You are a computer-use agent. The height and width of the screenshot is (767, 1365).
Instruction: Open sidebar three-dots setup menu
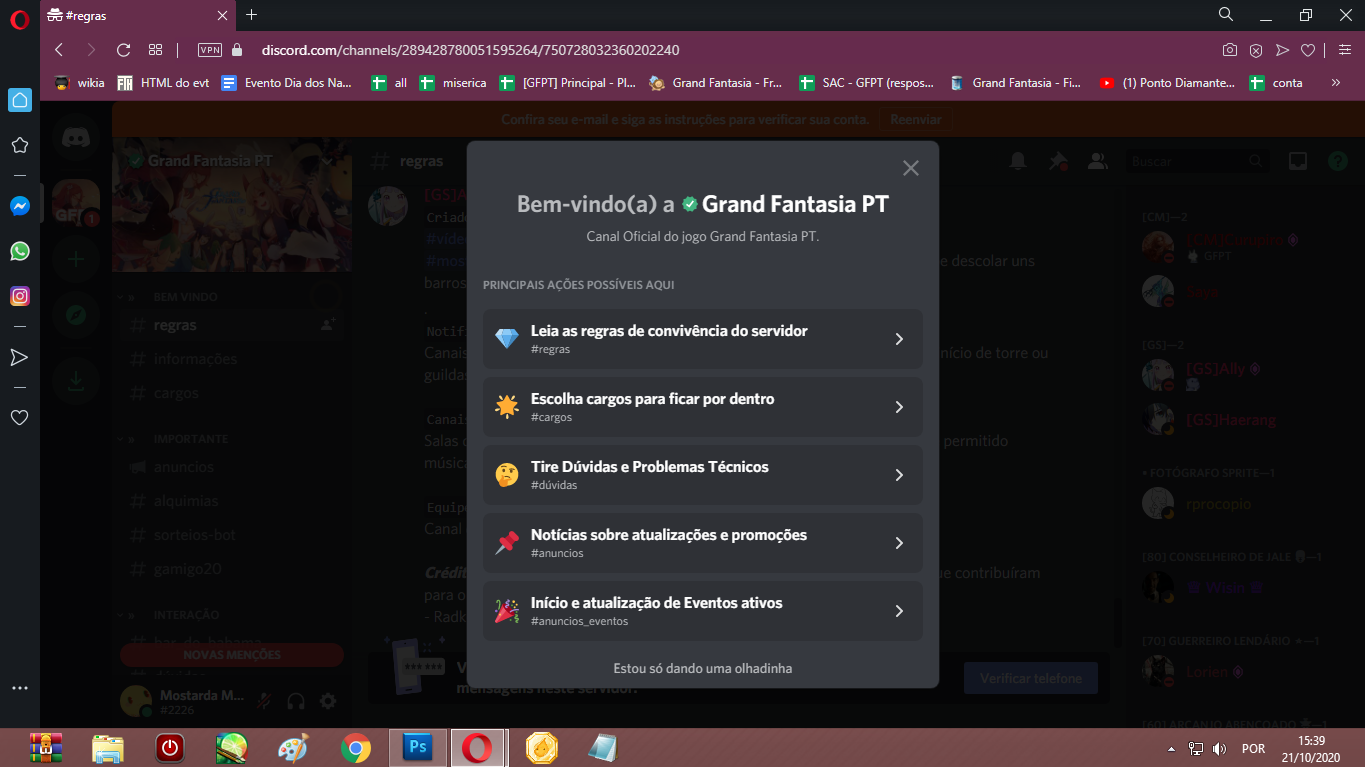pyautogui.click(x=19, y=688)
